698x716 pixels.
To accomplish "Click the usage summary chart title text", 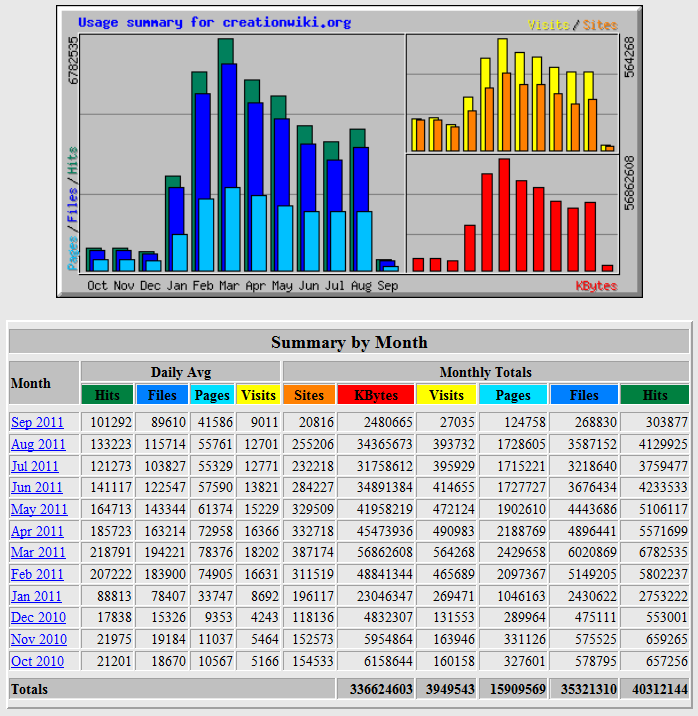I will [214, 22].
